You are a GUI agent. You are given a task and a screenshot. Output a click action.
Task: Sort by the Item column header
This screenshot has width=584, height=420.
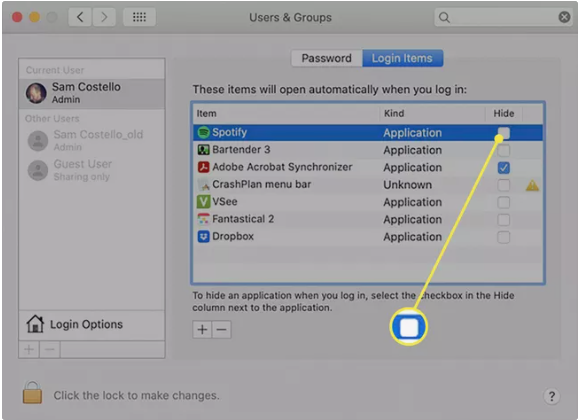click(286, 113)
